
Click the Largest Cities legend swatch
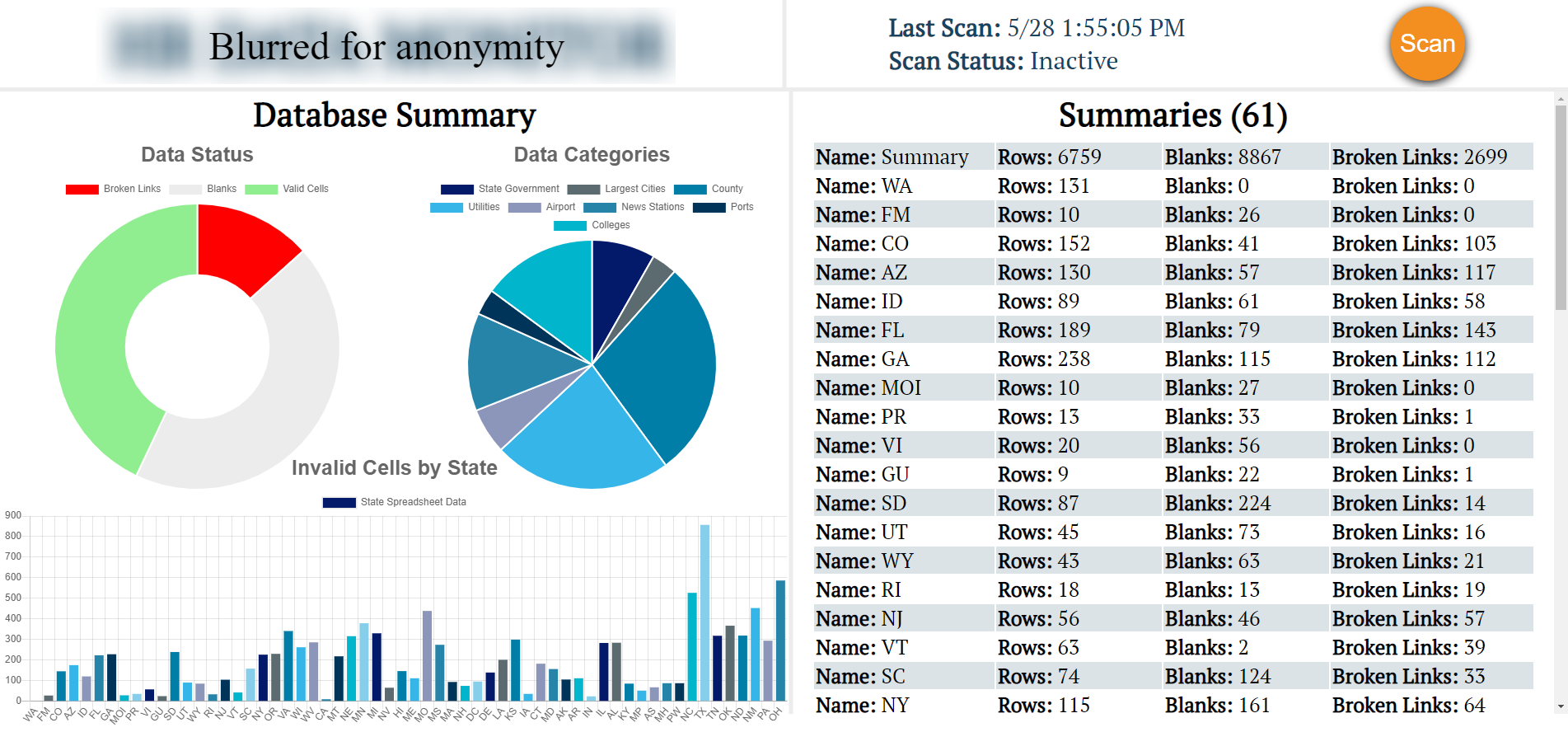(x=583, y=189)
